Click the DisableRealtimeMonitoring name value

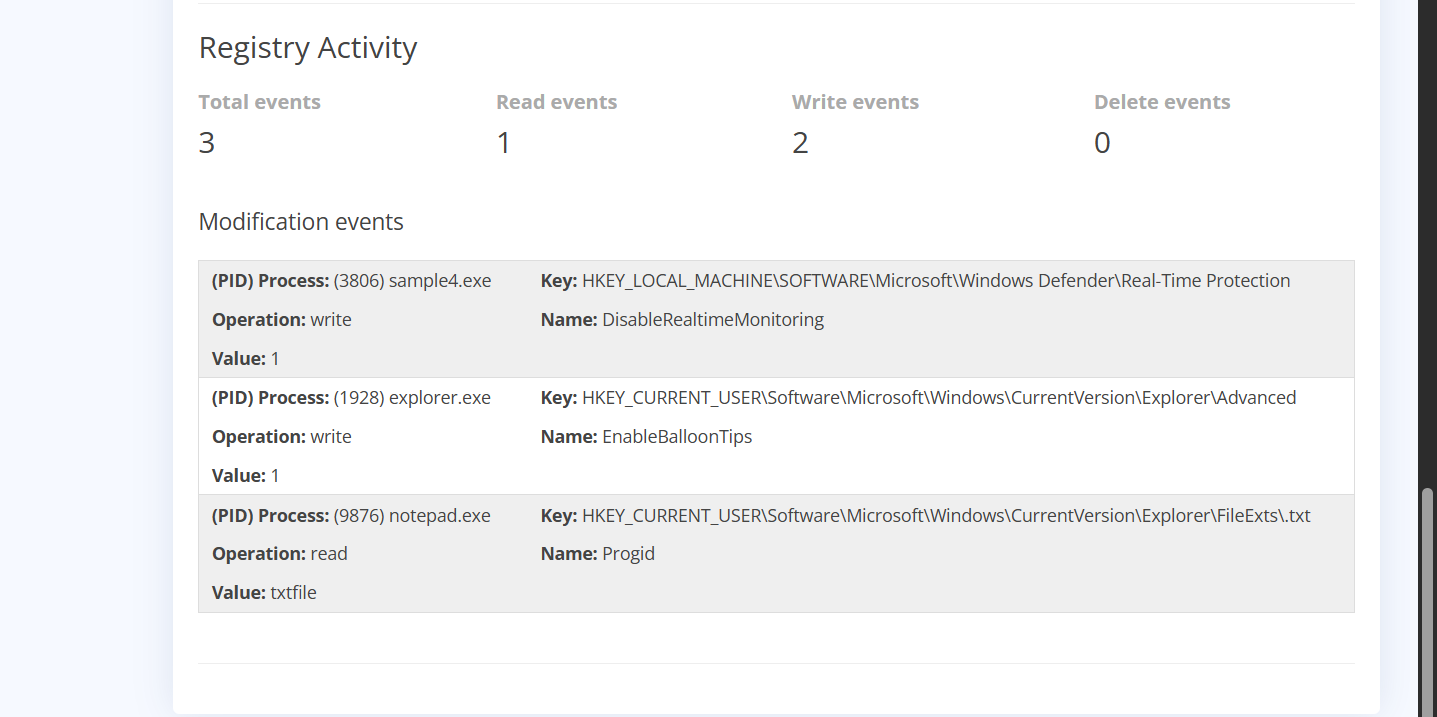click(713, 320)
